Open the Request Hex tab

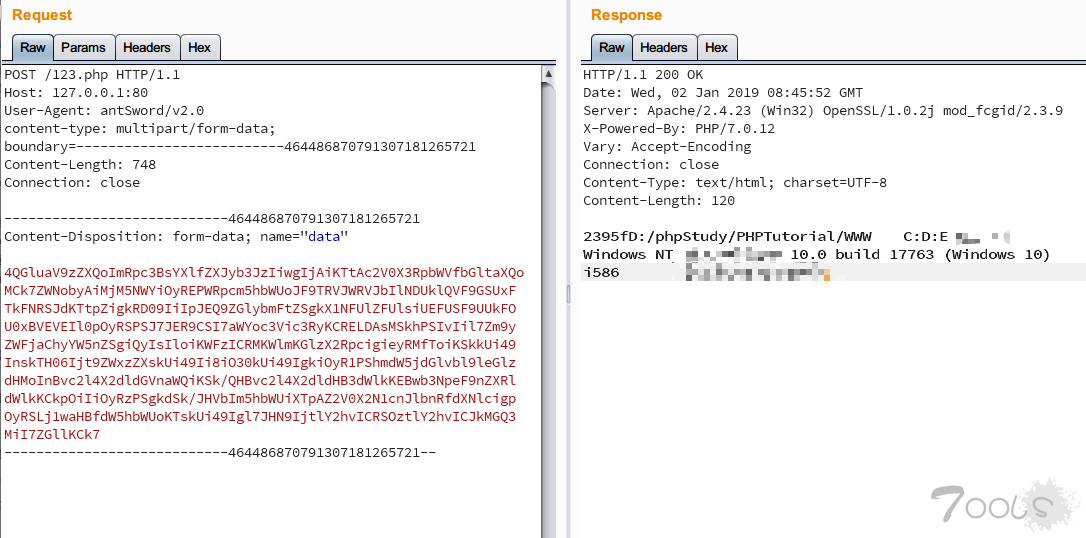(x=199, y=48)
